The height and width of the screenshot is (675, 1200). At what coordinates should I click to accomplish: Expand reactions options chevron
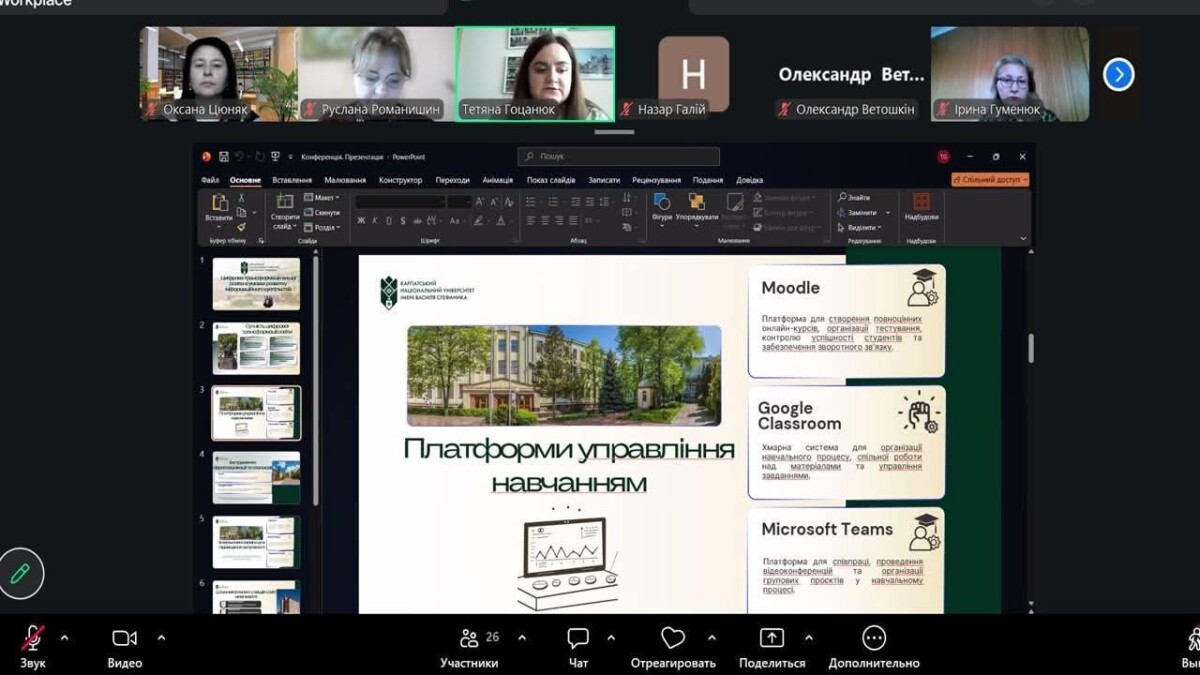pos(712,637)
